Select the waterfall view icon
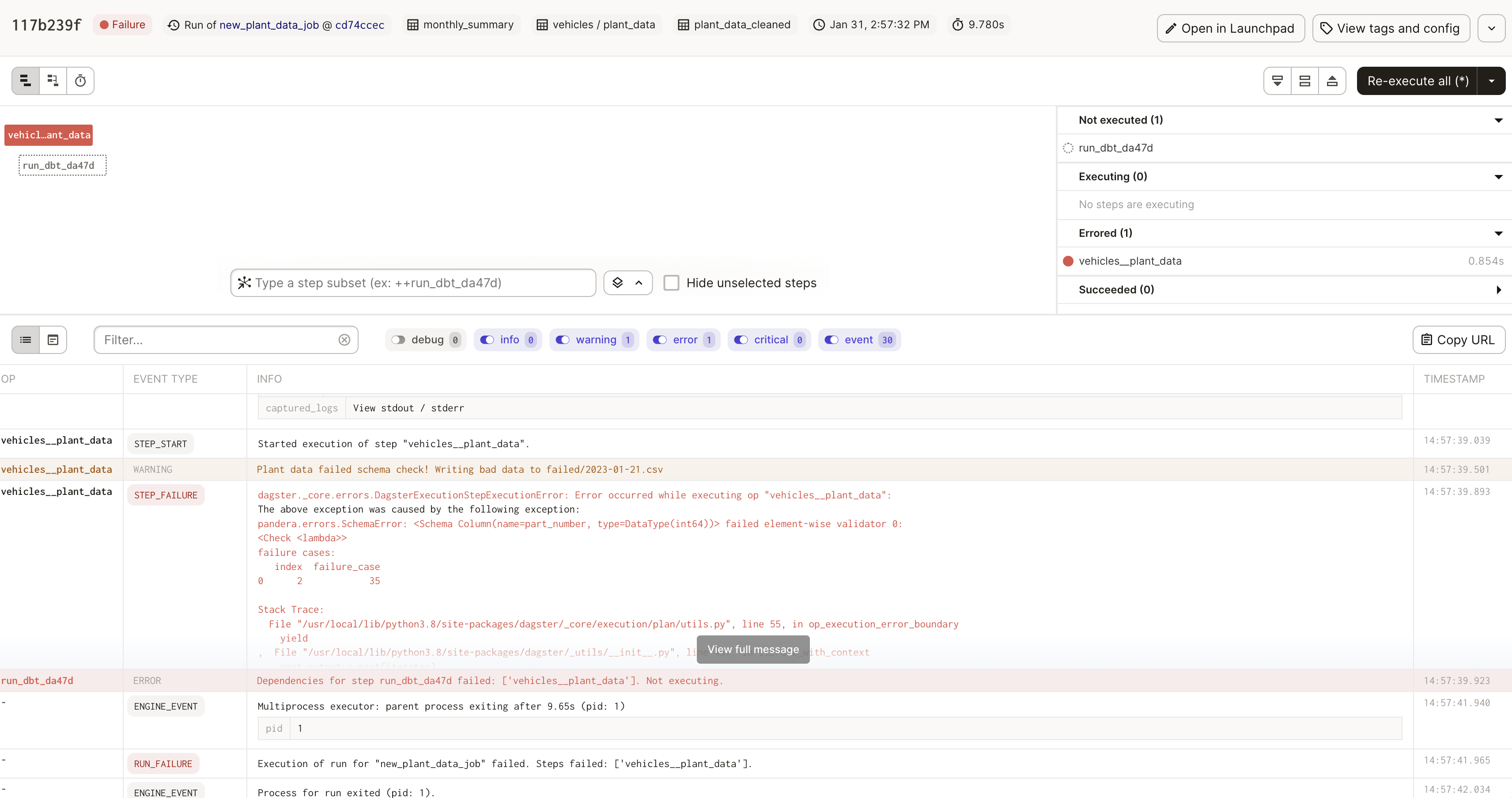The height and width of the screenshot is (798, 1512). tap(53, 80)
